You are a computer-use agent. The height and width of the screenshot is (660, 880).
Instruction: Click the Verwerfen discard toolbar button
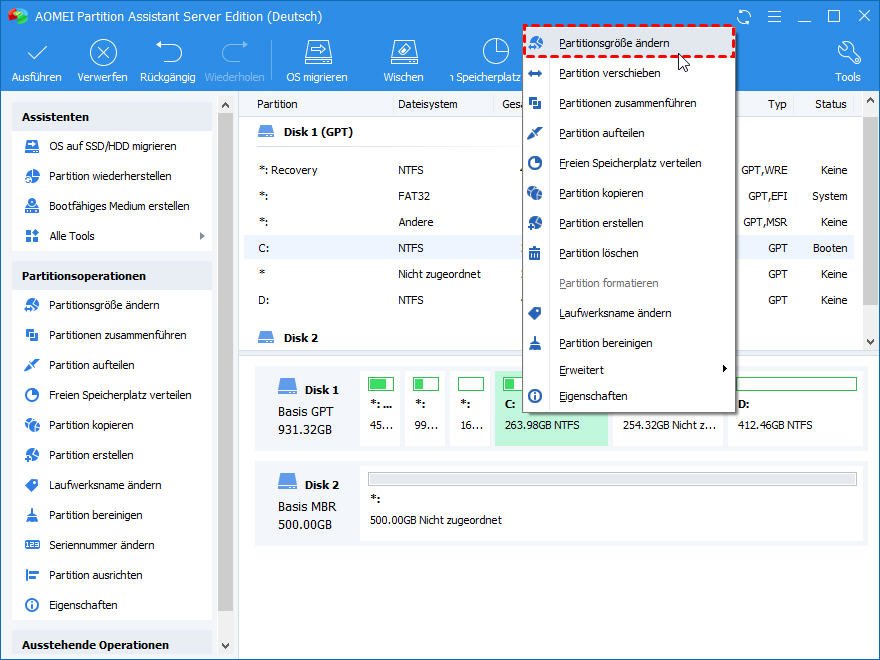click(103, 61)
